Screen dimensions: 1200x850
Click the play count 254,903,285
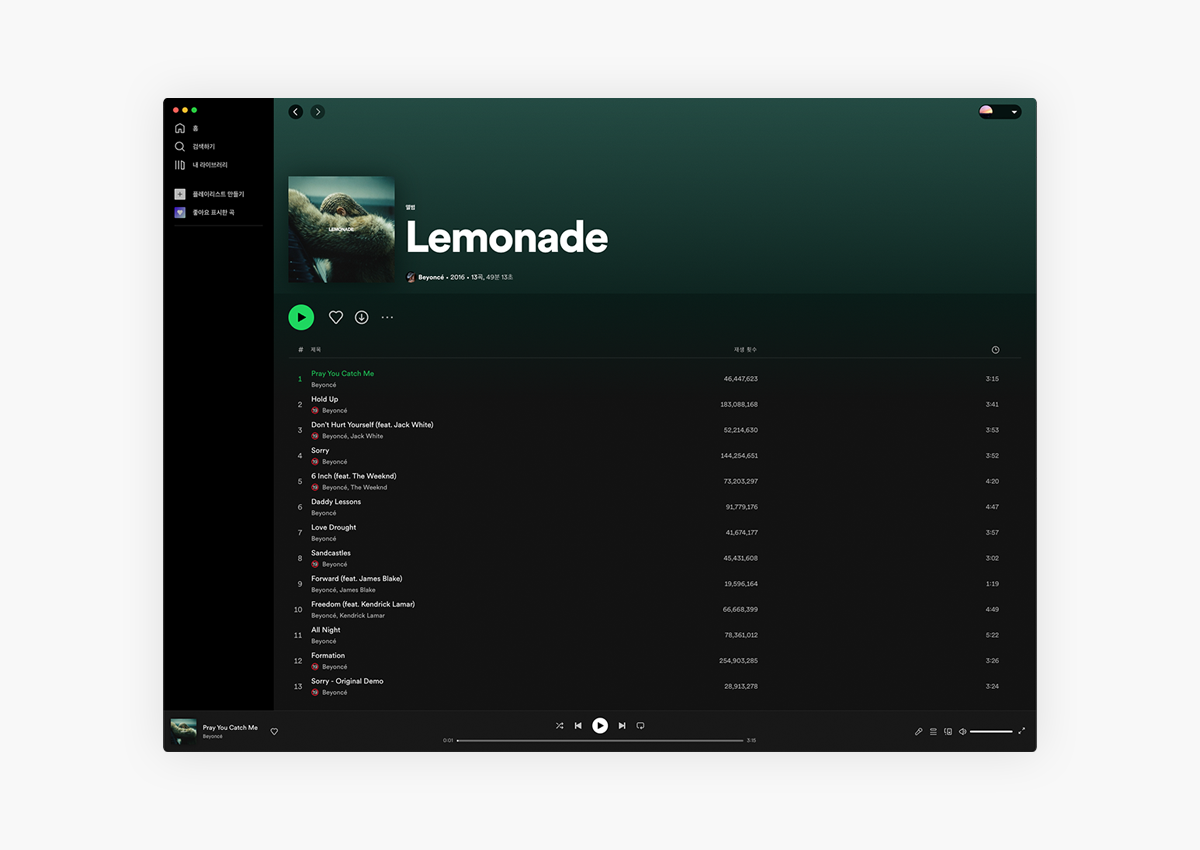click(739, 661)
